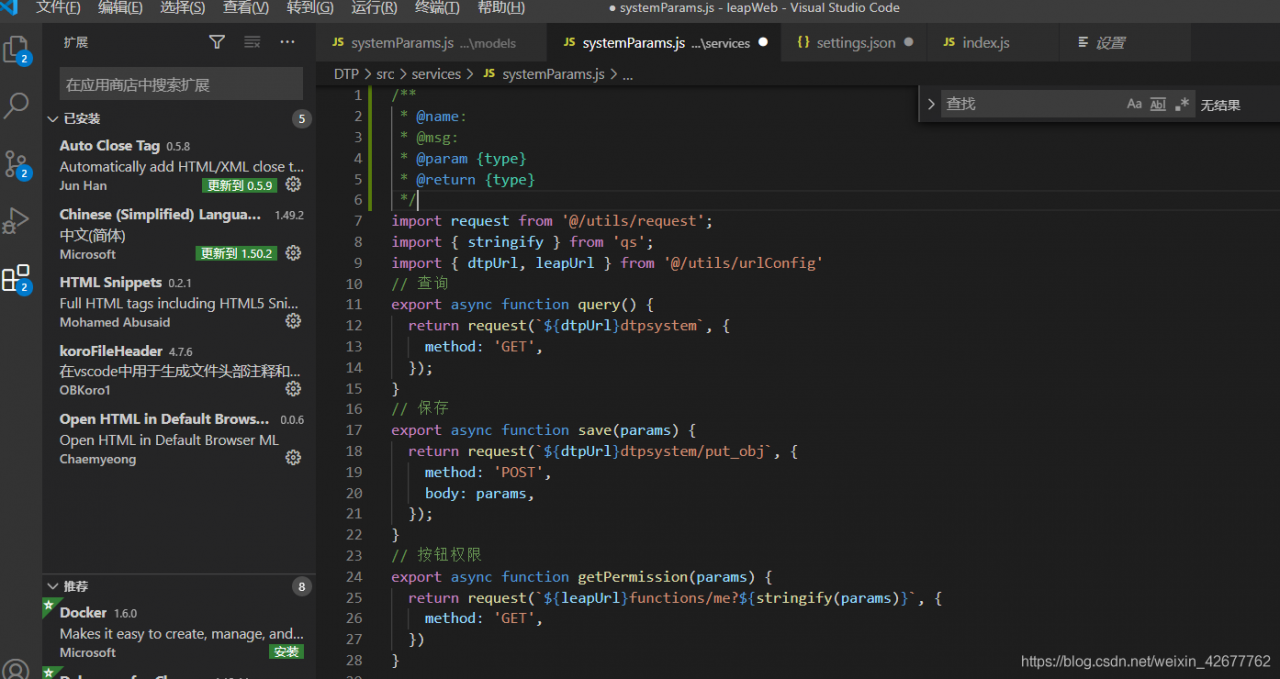
Task: Click the VS Code logo icon
Action: pyautogui.click(x=10, y=8)
